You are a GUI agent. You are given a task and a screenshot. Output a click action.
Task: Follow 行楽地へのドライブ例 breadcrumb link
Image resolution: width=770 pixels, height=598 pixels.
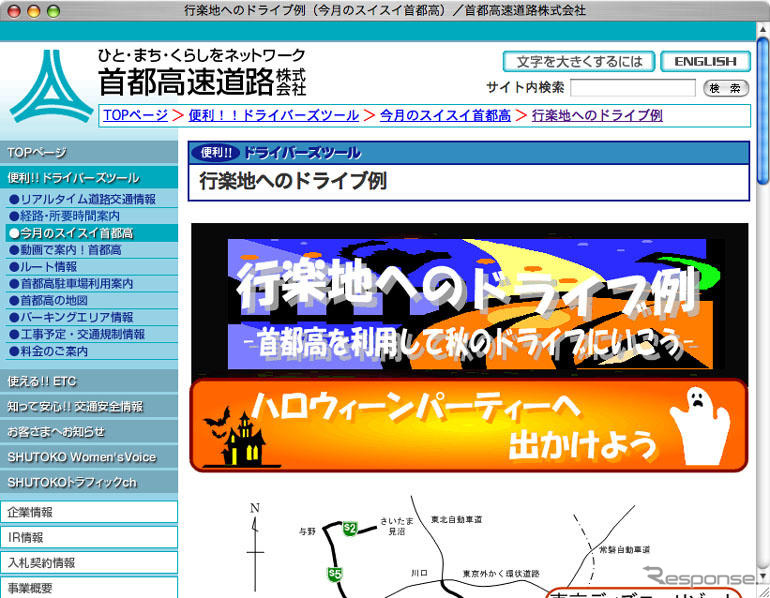point(597,115)
